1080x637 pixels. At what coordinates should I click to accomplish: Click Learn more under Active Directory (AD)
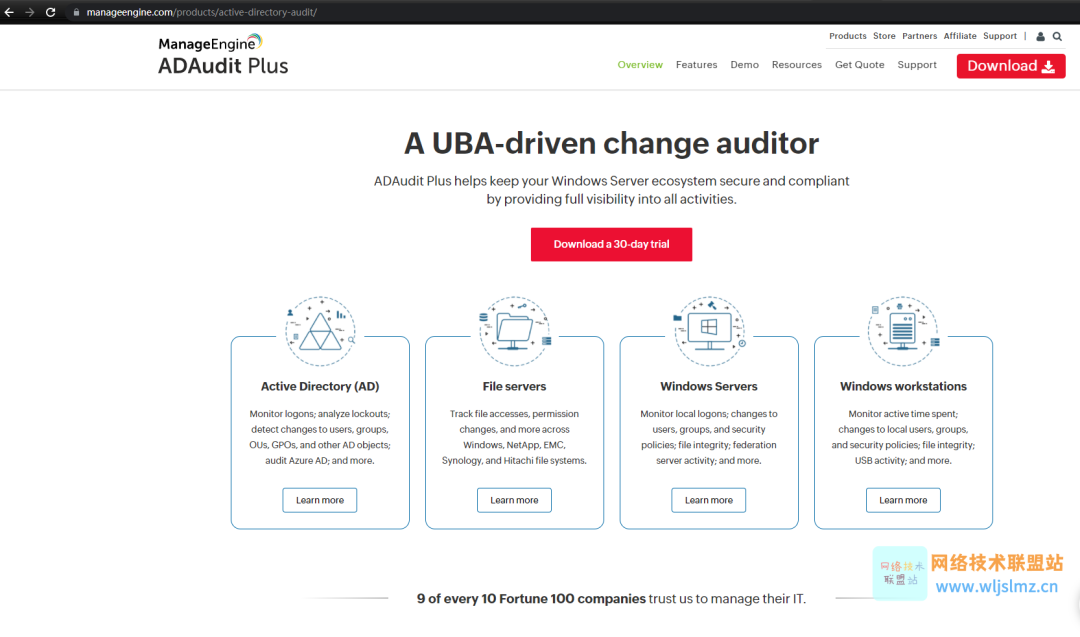320,500
